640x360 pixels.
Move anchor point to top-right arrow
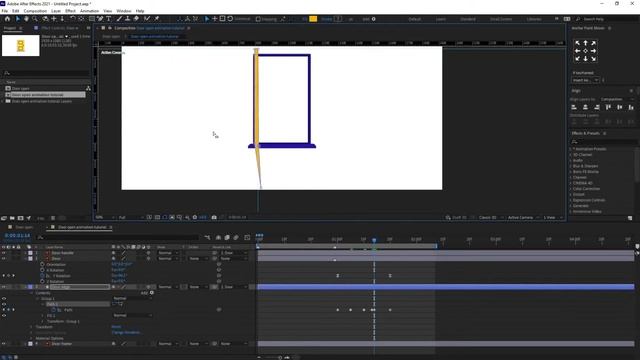coord(593,43)
